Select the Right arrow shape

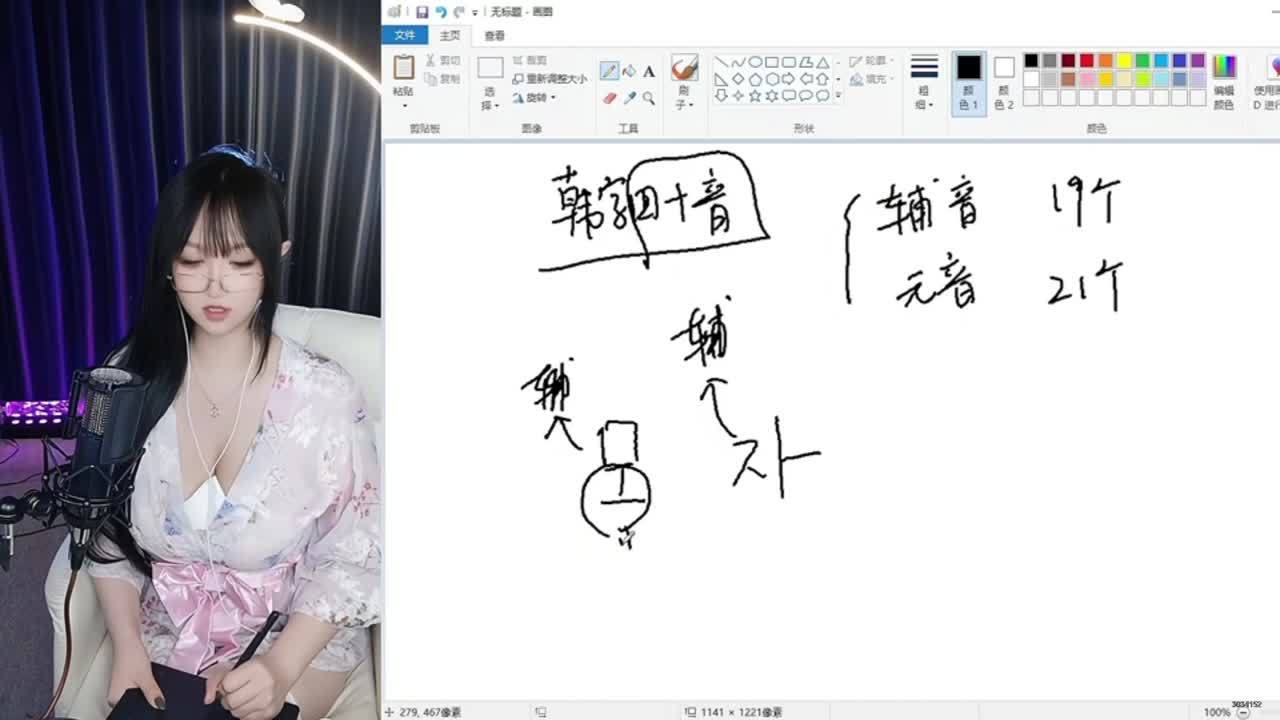point(789,79)
